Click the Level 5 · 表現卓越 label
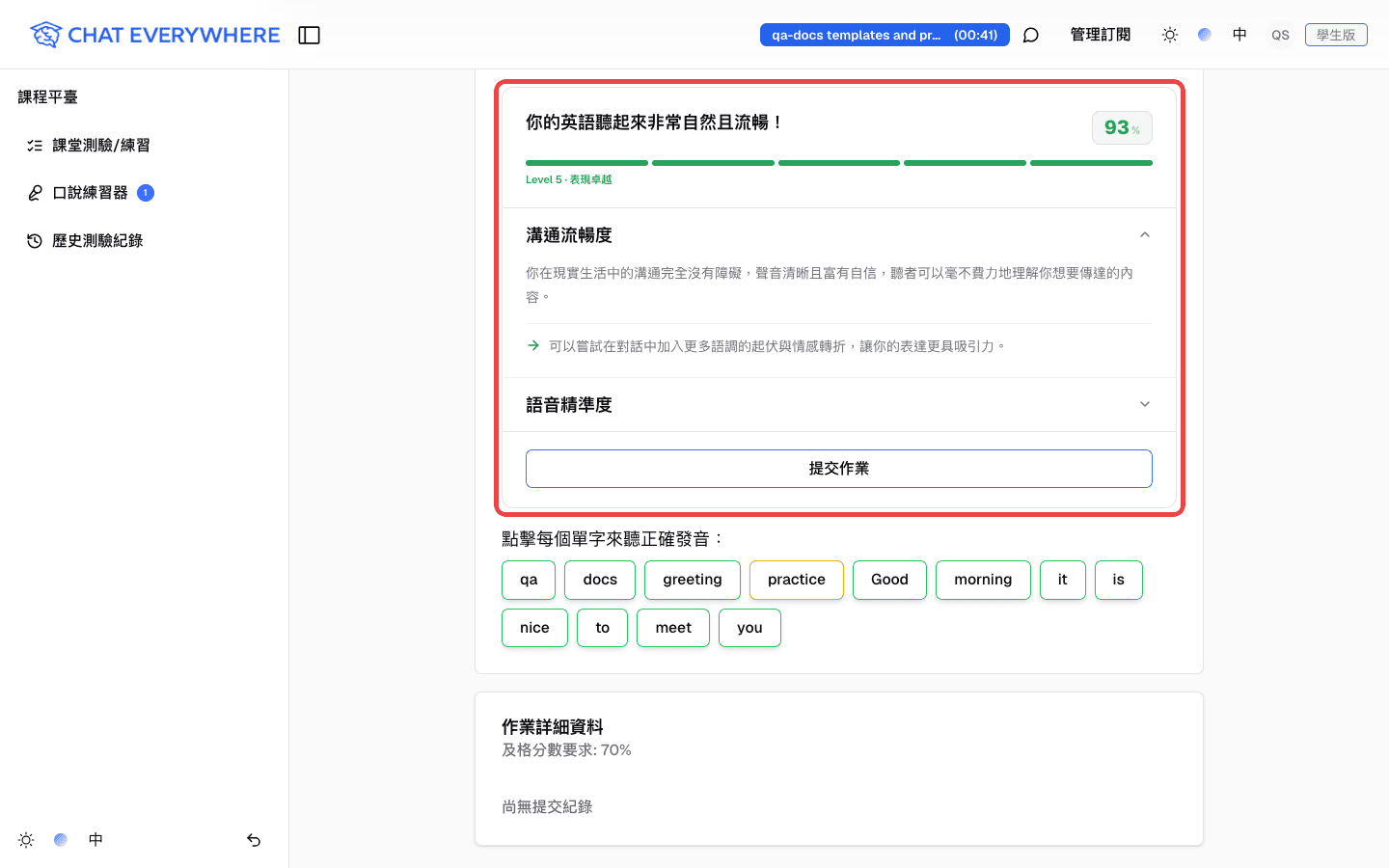Image resolution: width=1389 pixels, height=868 pixels. [x=568, y=179]
